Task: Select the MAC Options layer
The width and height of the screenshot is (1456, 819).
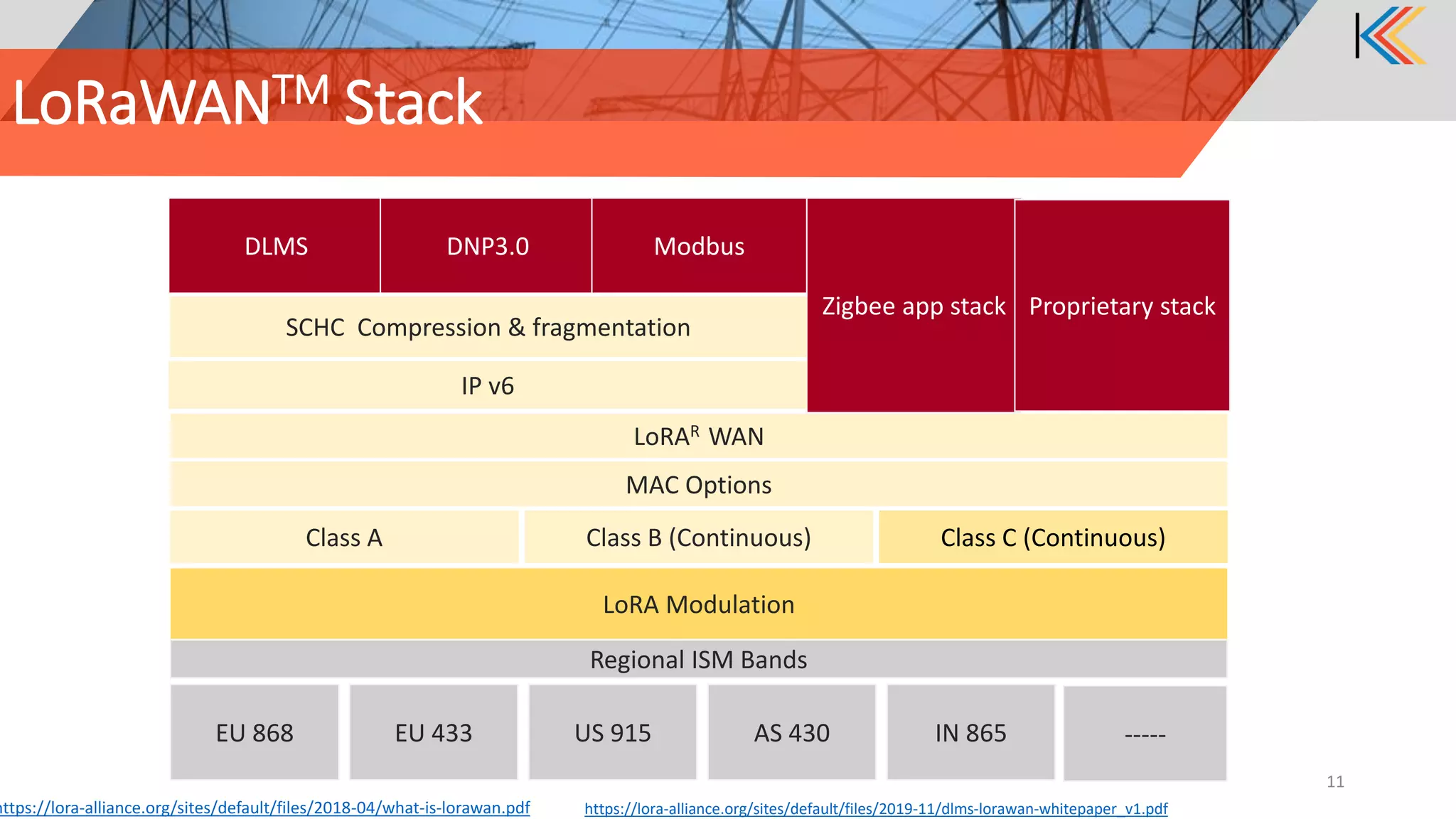Action: point(698,485)
